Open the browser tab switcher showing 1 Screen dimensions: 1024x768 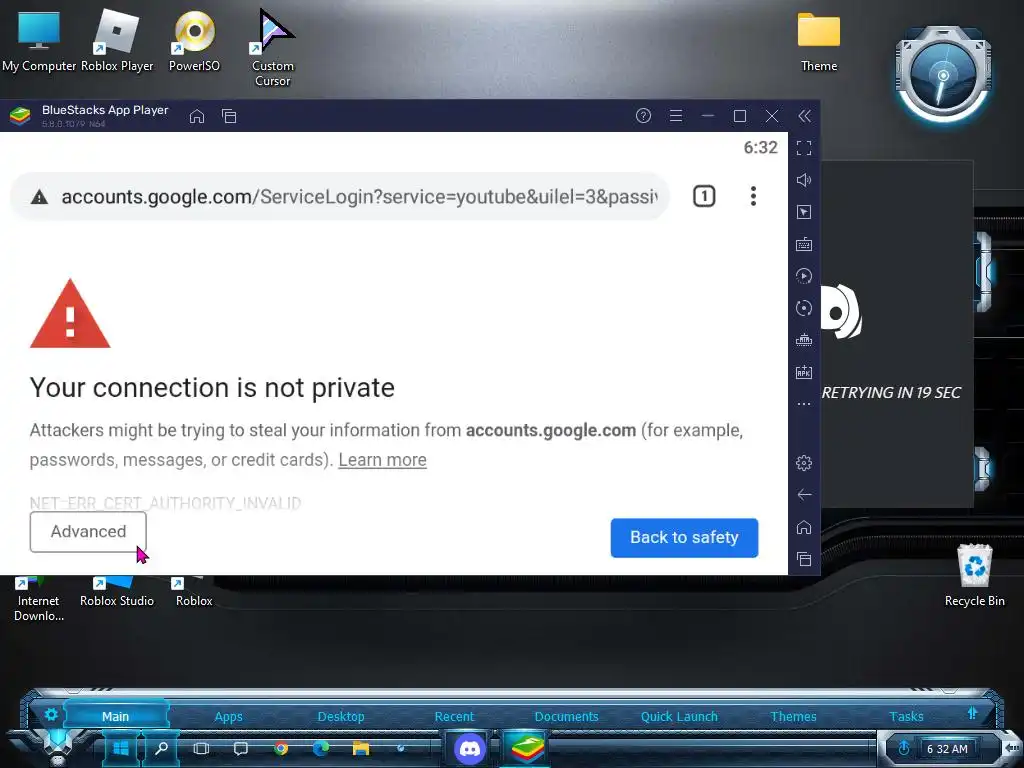pos(704,196)
